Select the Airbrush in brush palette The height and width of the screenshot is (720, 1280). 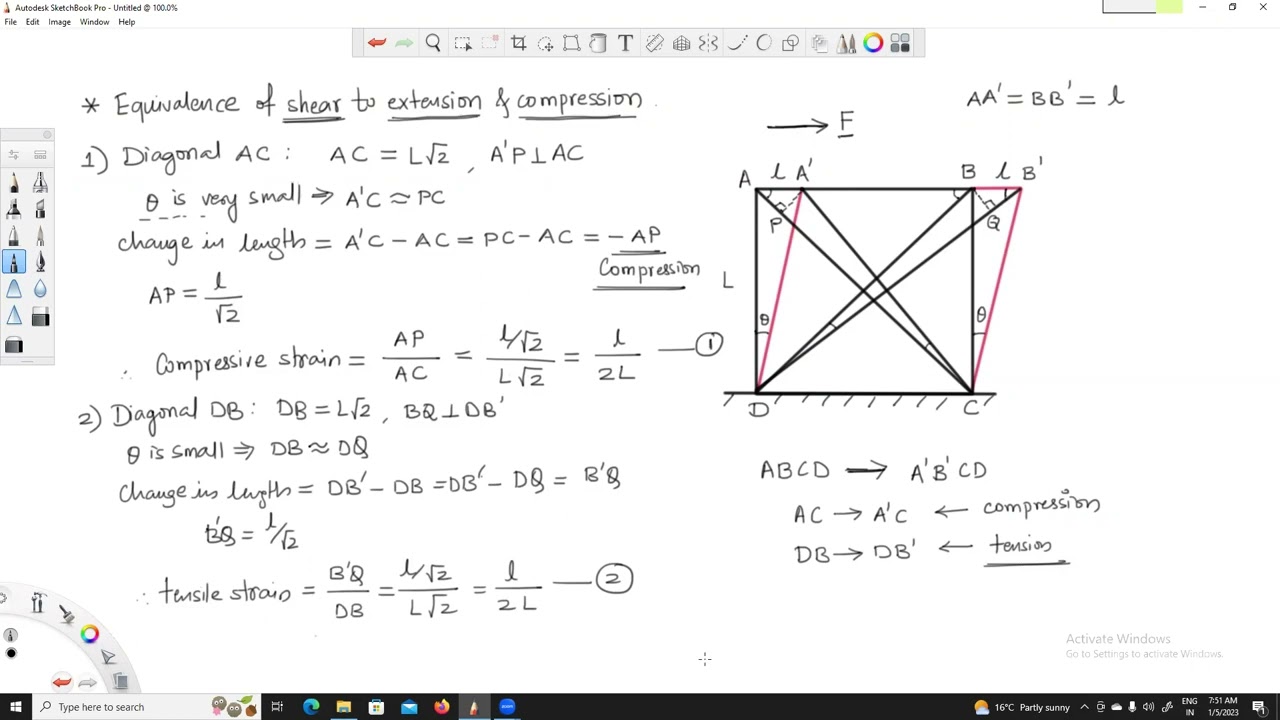click(40, 182)
